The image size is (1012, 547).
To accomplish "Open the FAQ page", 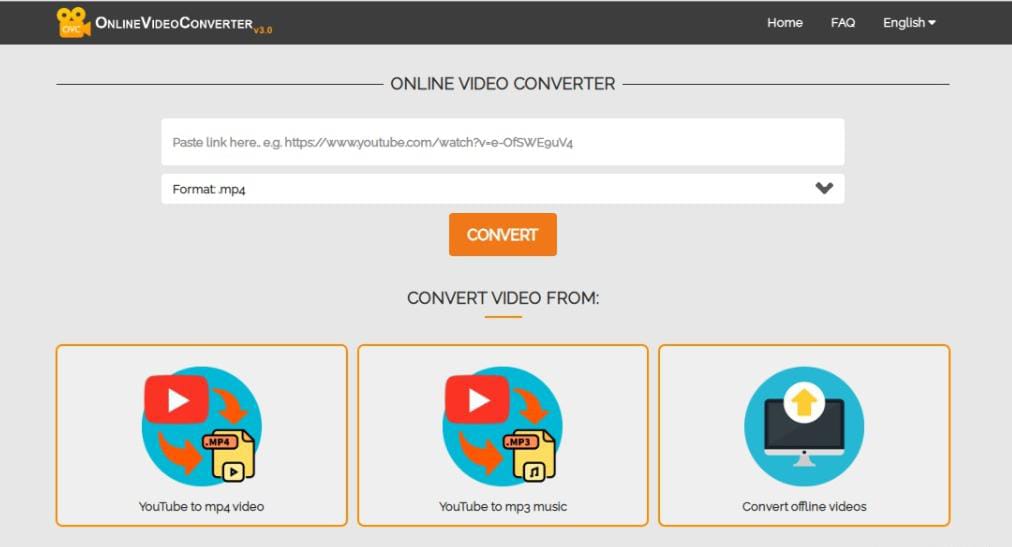I will (843, 23).
